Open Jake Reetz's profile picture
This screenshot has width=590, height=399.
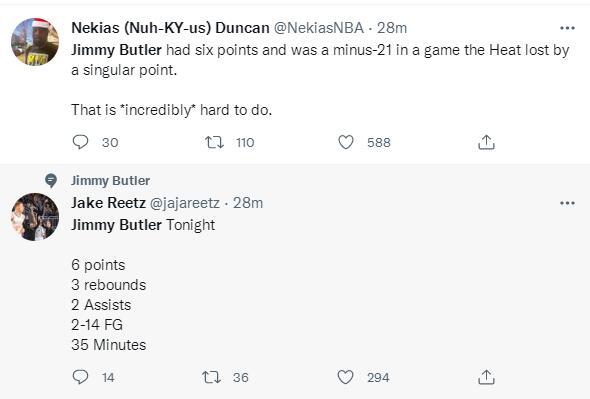(35, 217)
